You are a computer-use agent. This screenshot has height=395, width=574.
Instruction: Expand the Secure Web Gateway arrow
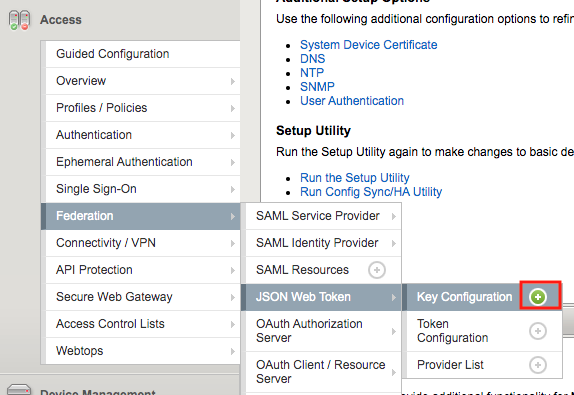(233, 298)
